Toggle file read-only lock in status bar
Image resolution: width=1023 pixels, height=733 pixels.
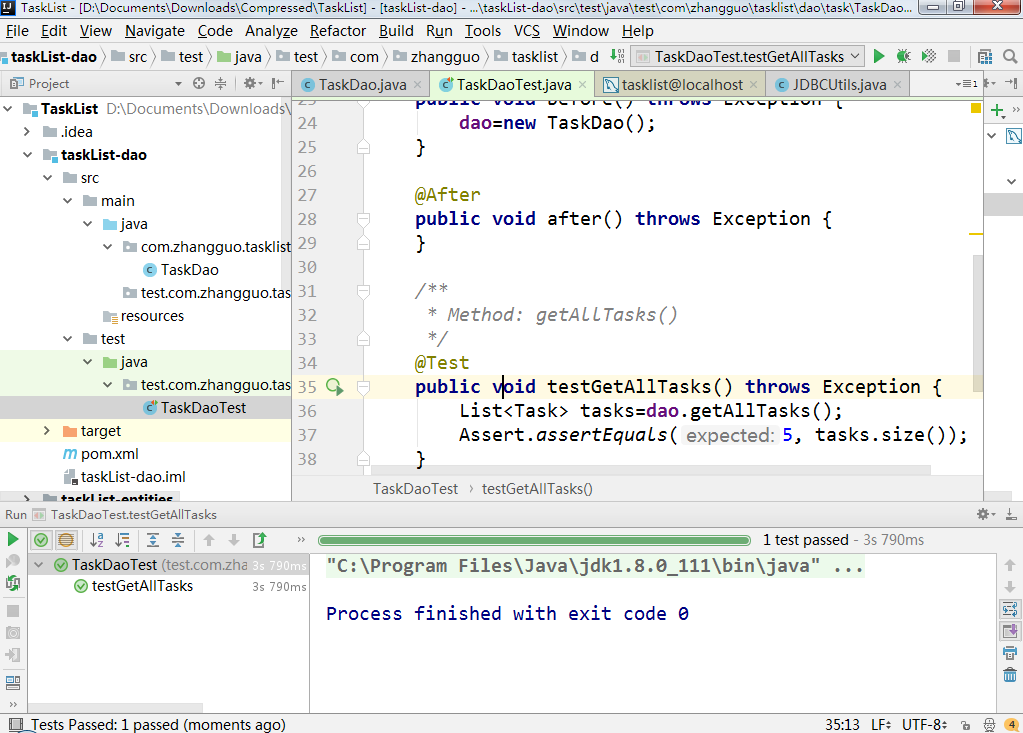[x=966, y=725]
